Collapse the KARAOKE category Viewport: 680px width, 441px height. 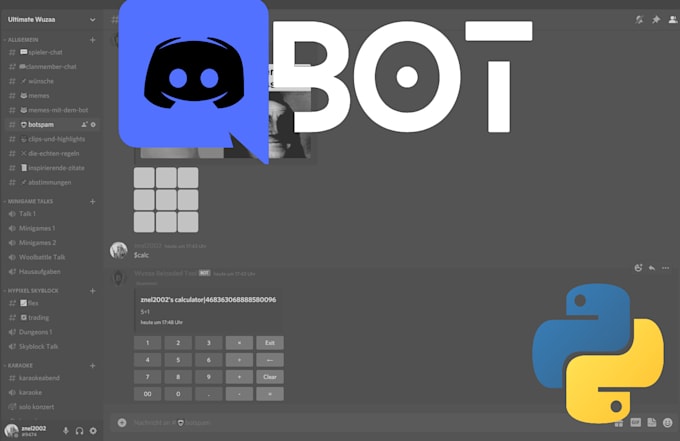click(x=20, y=366)
